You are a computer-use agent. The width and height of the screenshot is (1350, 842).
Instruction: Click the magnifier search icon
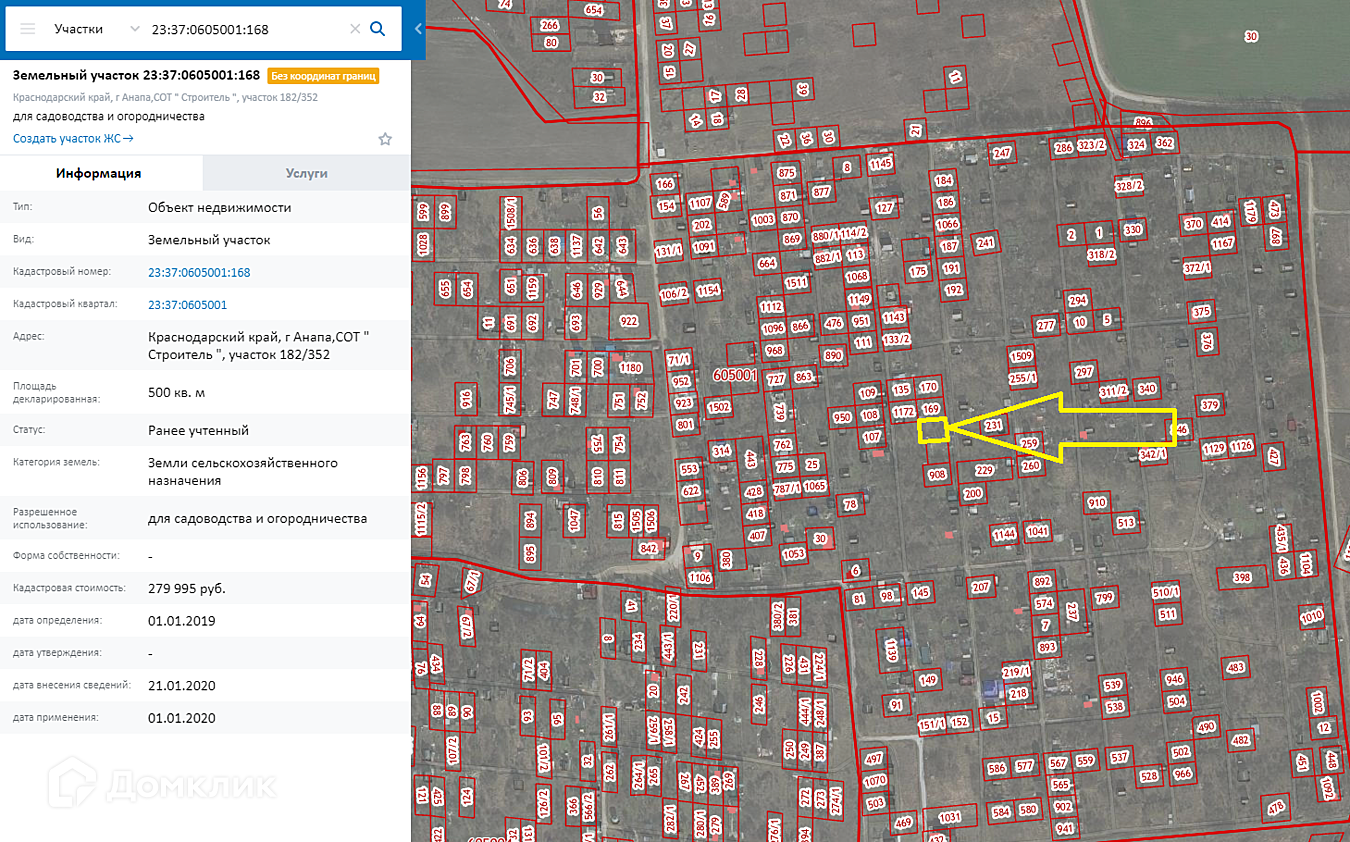(378, 29)
